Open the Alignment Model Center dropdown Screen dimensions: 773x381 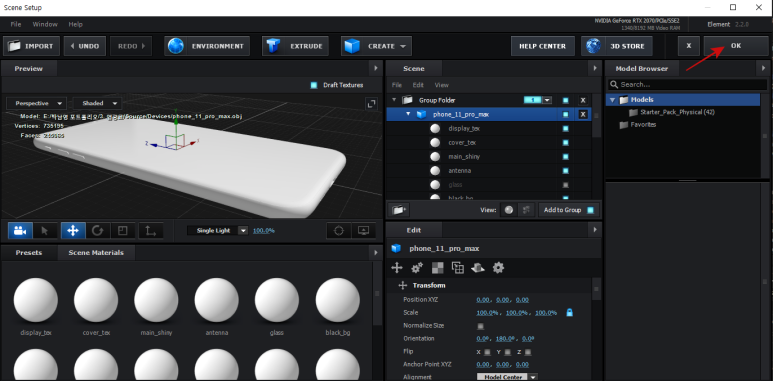(x=507, y=377)
